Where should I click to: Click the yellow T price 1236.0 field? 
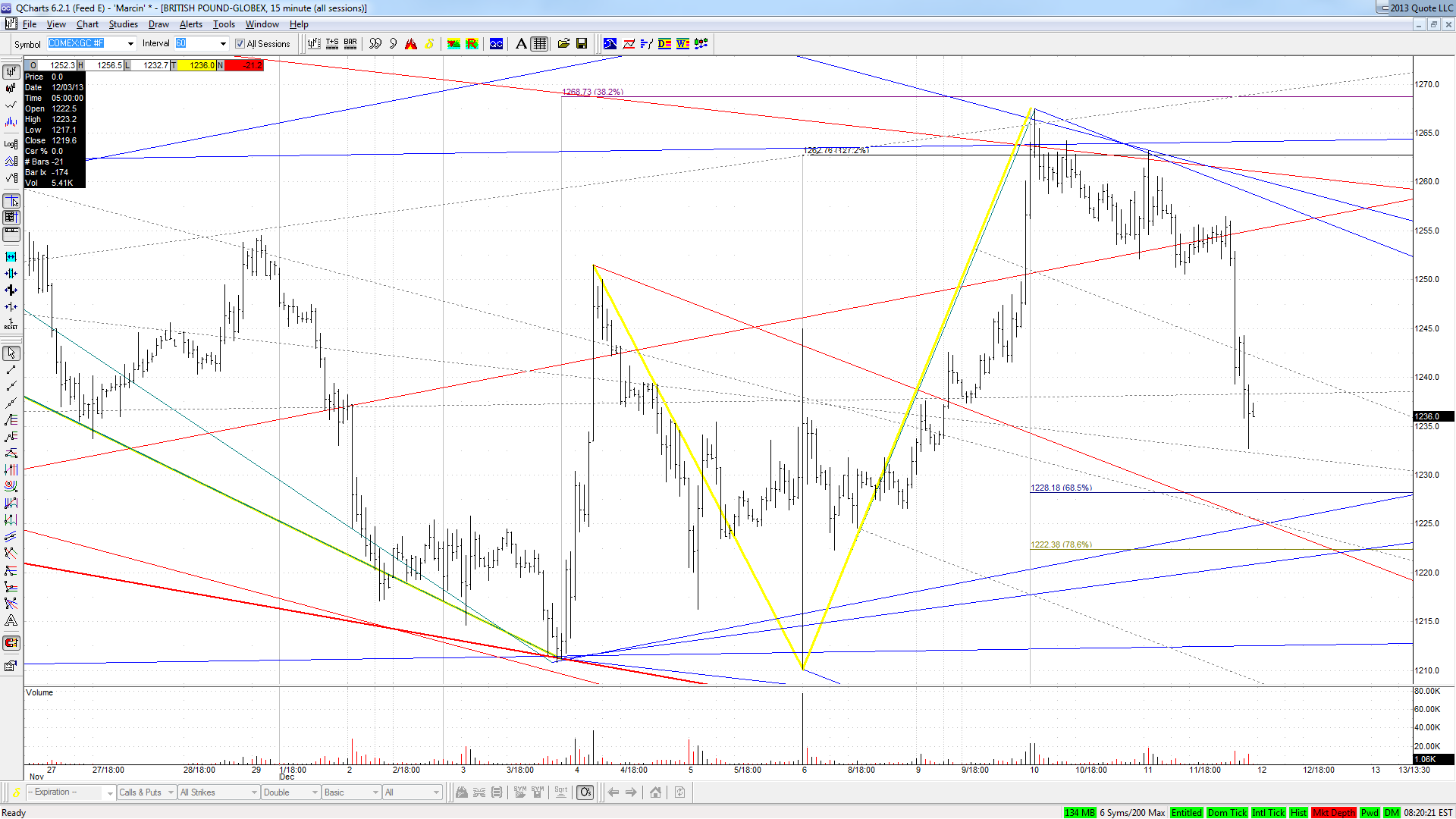coord(197,65)
